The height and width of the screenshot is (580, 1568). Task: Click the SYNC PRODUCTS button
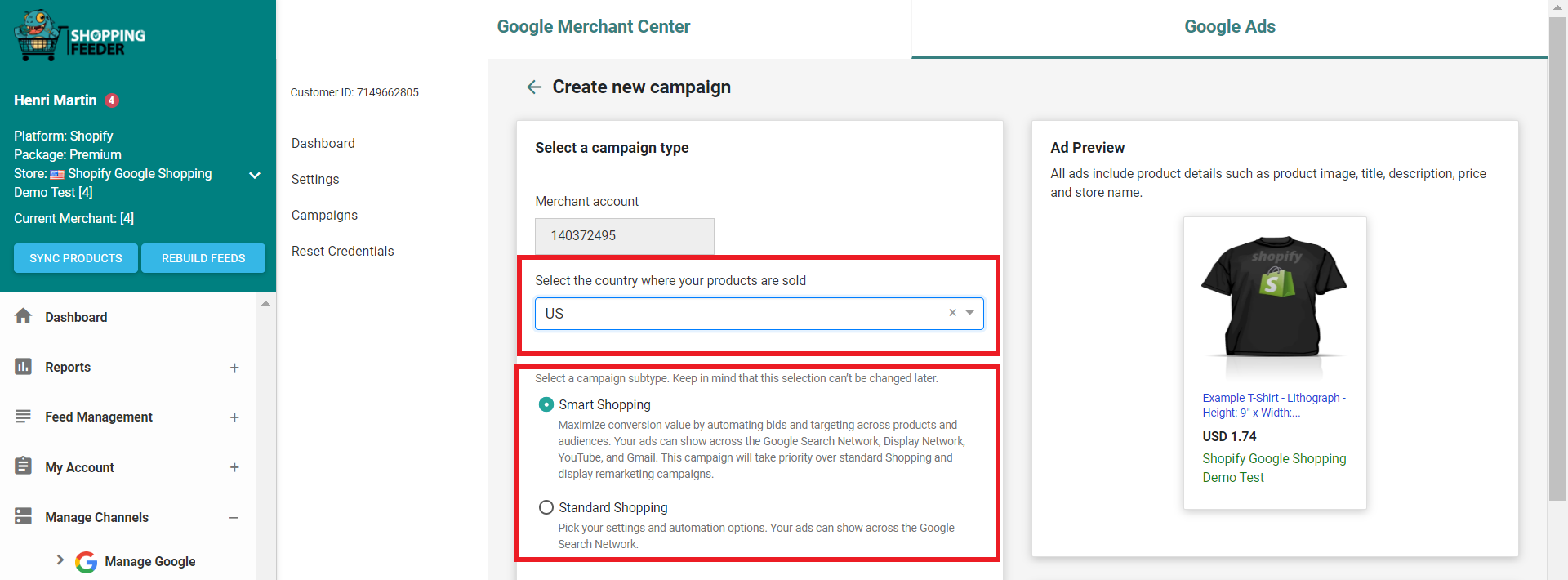point(76,258)
